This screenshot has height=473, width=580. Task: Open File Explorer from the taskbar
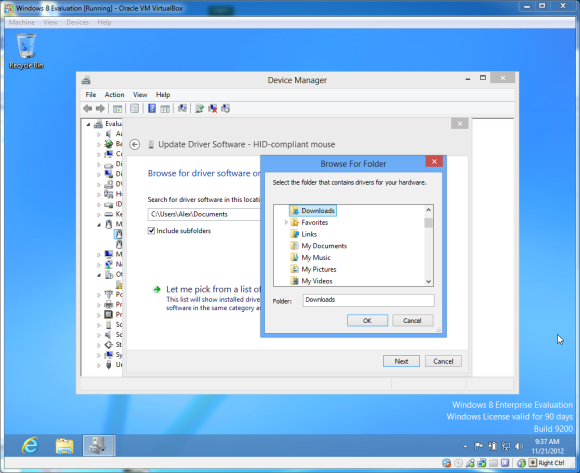tap(64, 445)
